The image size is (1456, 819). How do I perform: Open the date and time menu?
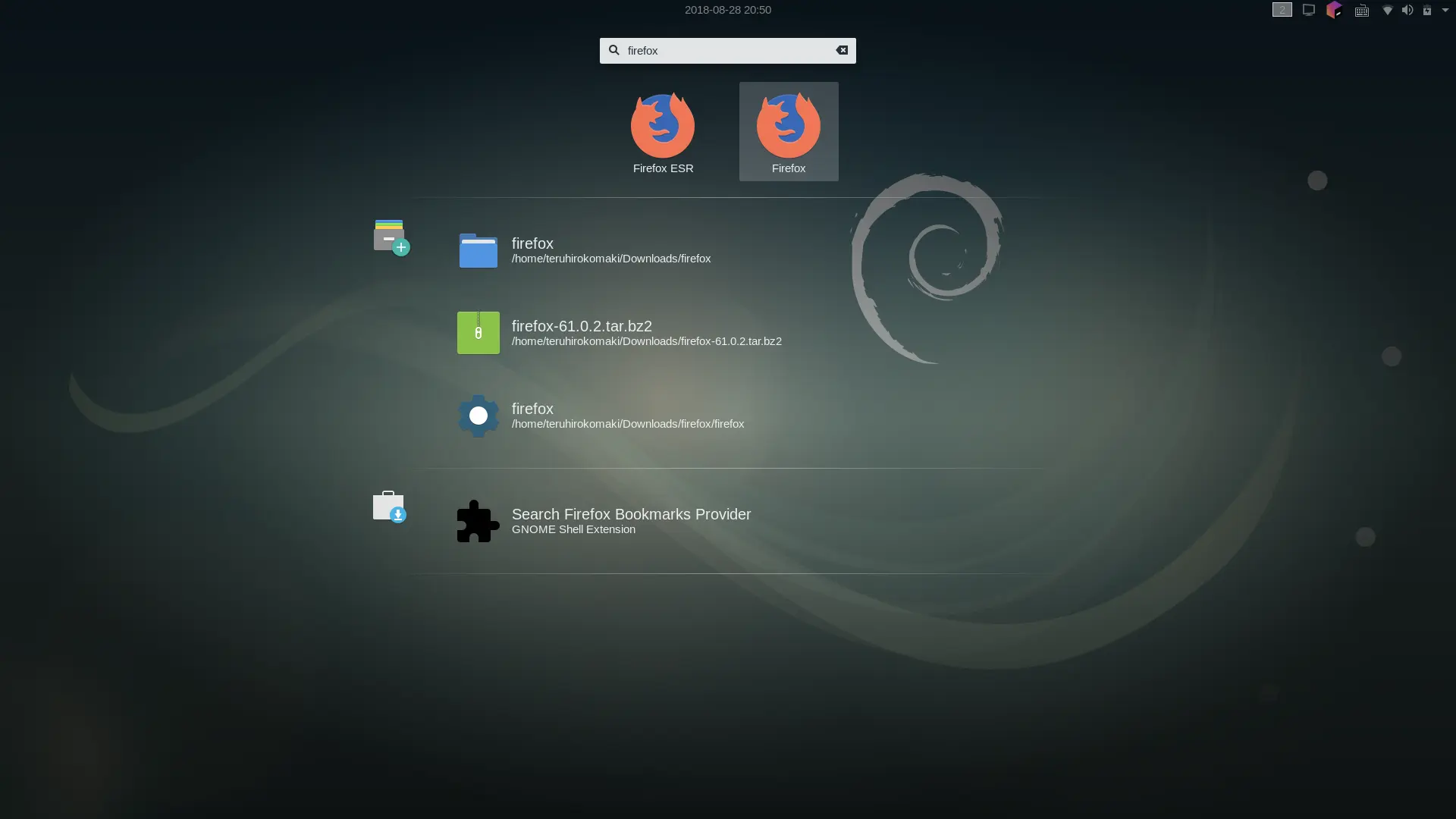(x=727, y=10)
